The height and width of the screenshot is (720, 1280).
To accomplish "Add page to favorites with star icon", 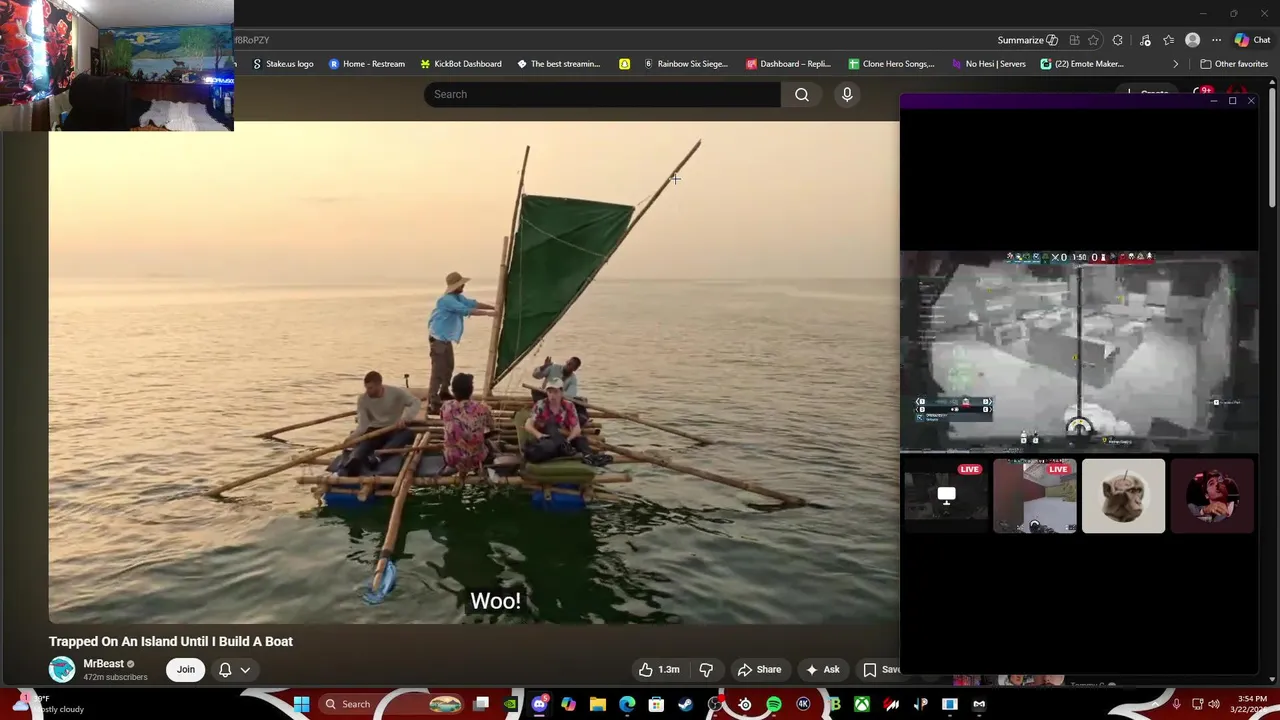I will click(x=1093, y=40).
